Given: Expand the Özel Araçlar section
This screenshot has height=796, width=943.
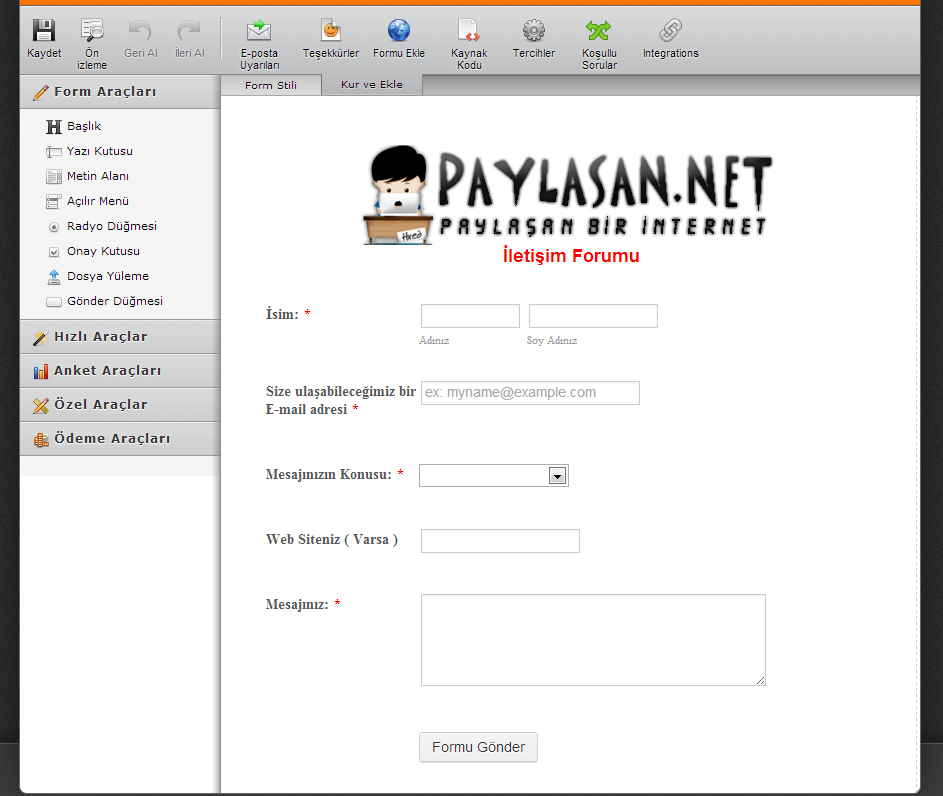Looking at the screenshot, I should pyautogui.click(x=120, y=405).
